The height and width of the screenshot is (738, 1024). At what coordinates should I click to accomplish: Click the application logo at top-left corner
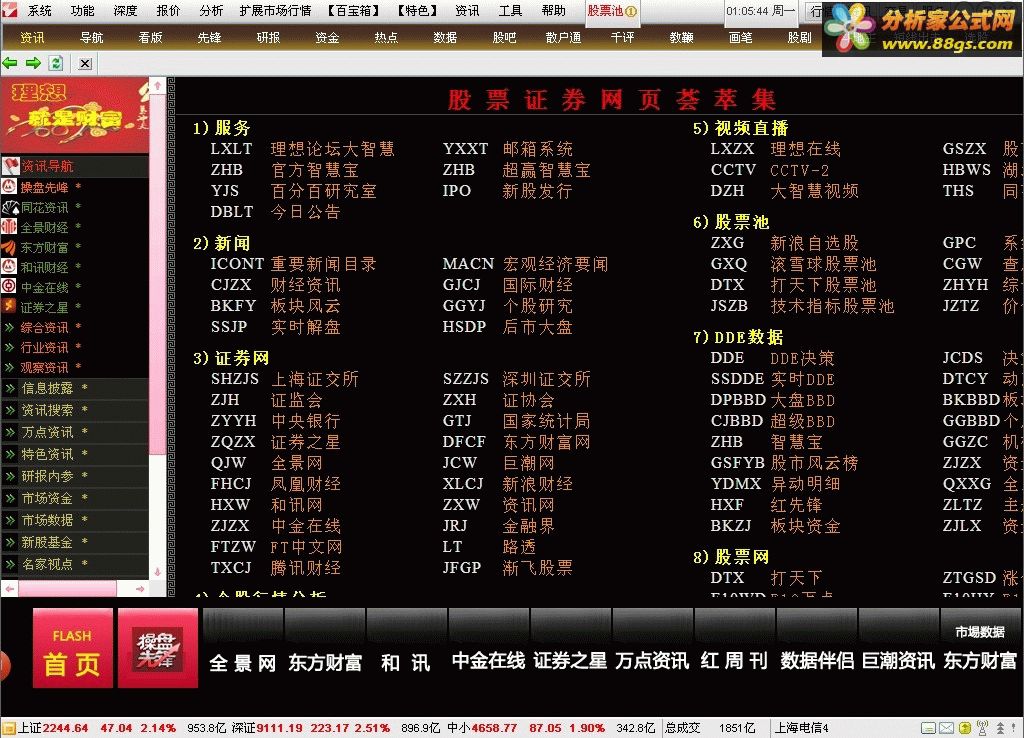8,9
